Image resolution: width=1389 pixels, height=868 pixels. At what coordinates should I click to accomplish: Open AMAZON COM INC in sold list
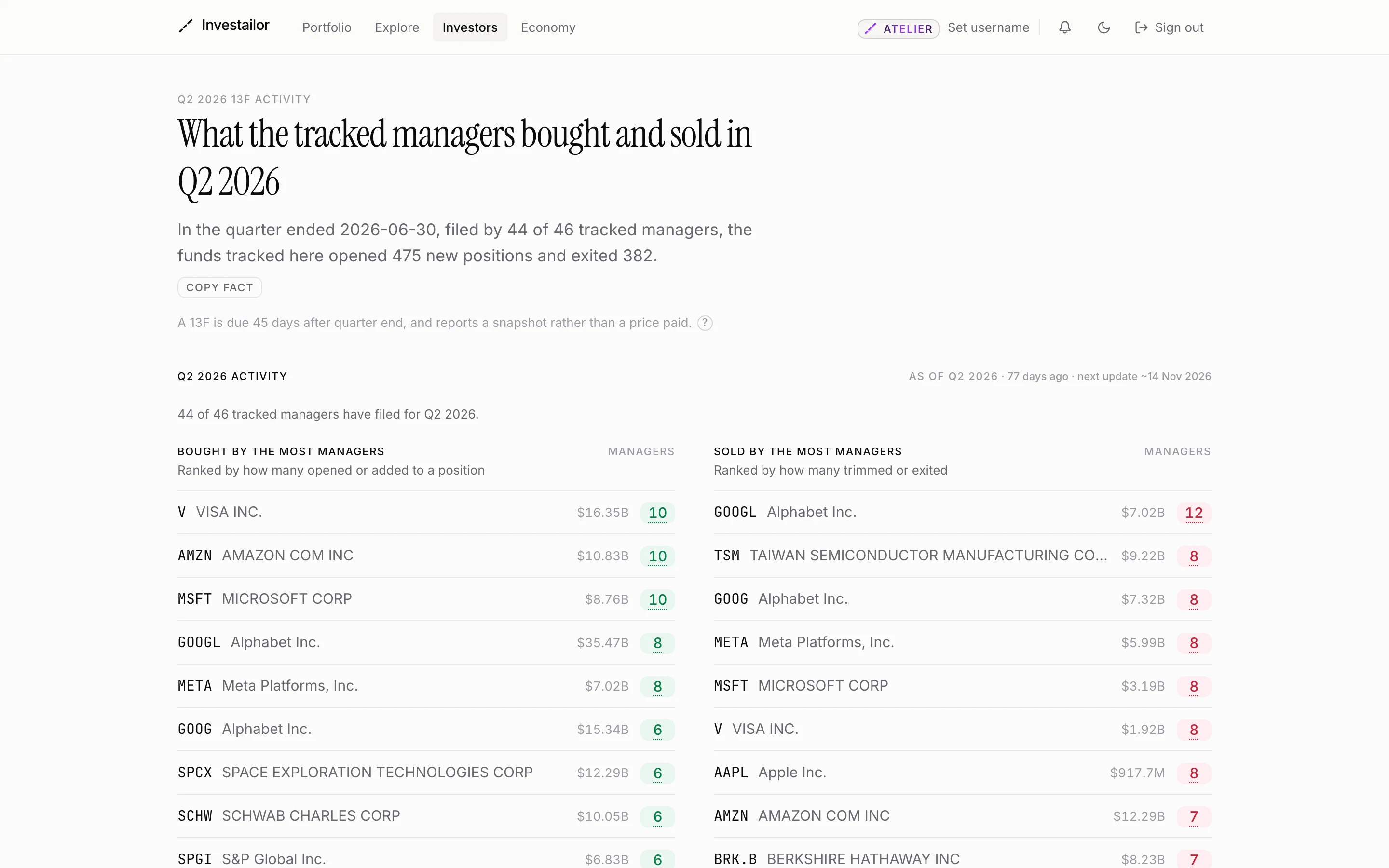click(963, 816)
